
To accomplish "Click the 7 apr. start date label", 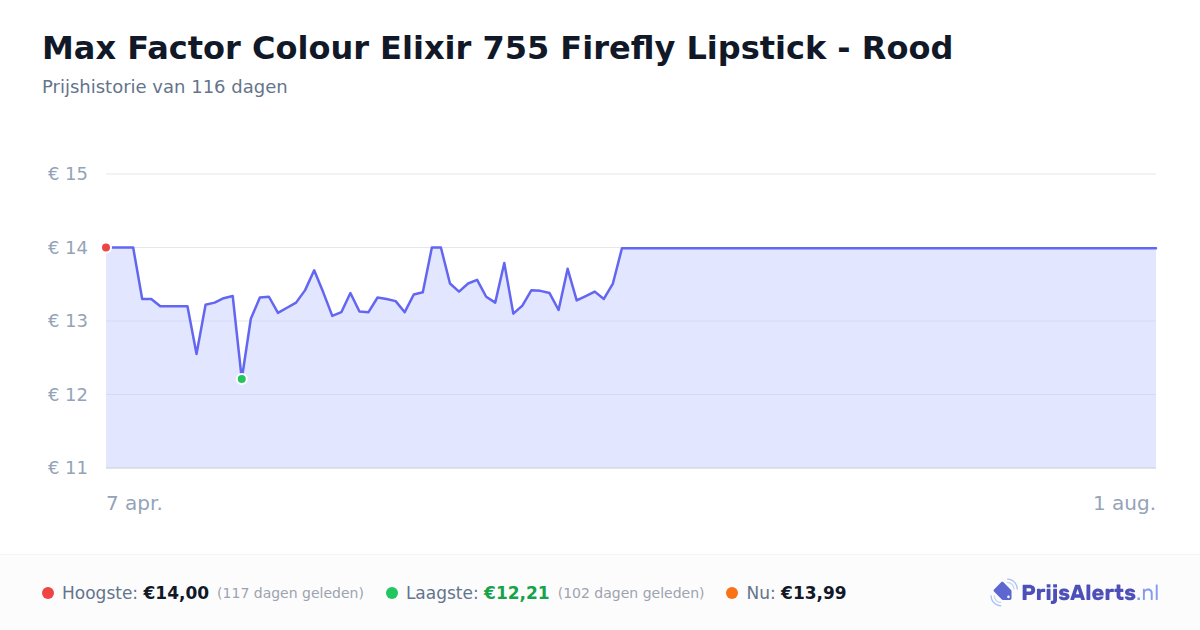I will pos(135,504).
